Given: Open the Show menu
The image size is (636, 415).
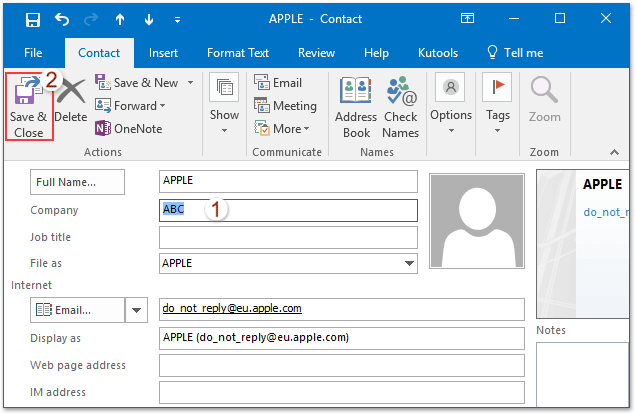Looking at the screenshot, I should (x=224, y=104).
